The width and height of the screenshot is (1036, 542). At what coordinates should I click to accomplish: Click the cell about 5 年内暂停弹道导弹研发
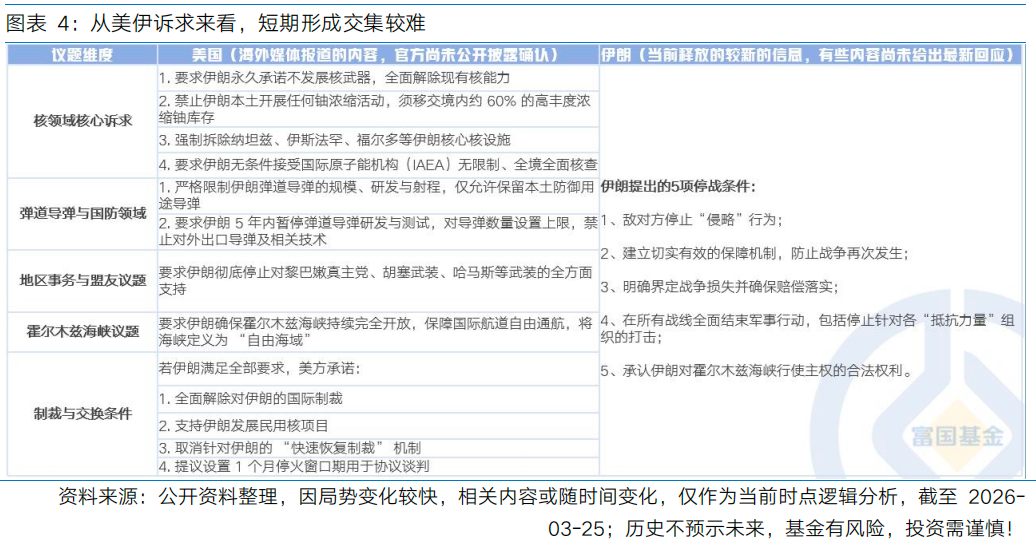(x=376, y=231)
